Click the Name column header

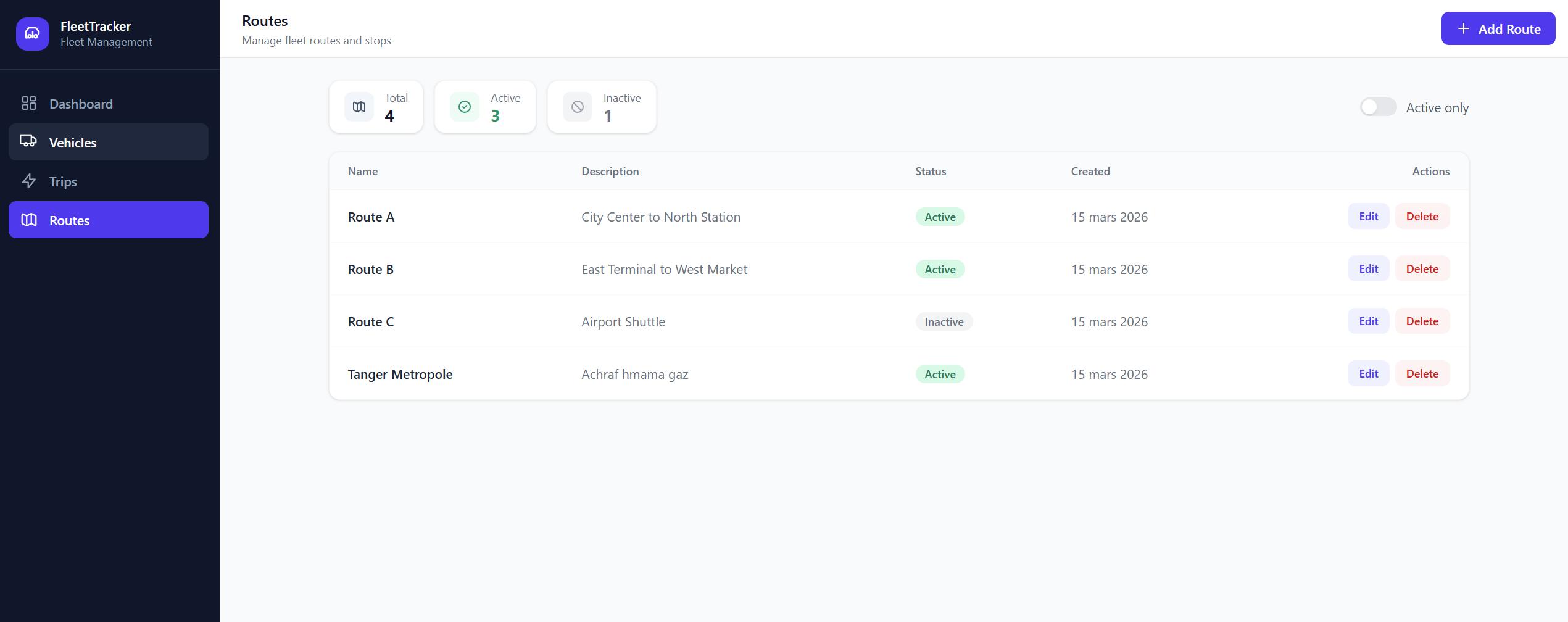click(362, 171)
